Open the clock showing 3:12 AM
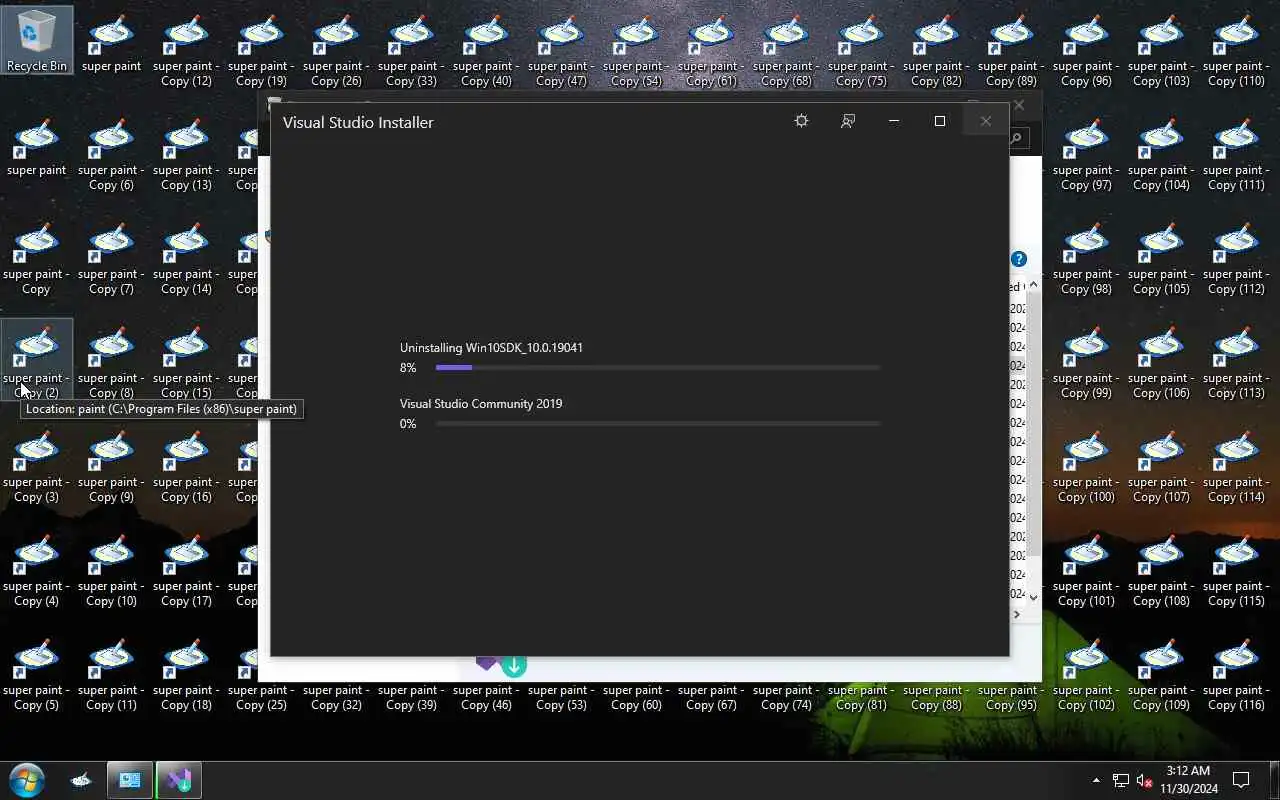This screenshot has height=800, width=1280. [x=1189, y=780]
